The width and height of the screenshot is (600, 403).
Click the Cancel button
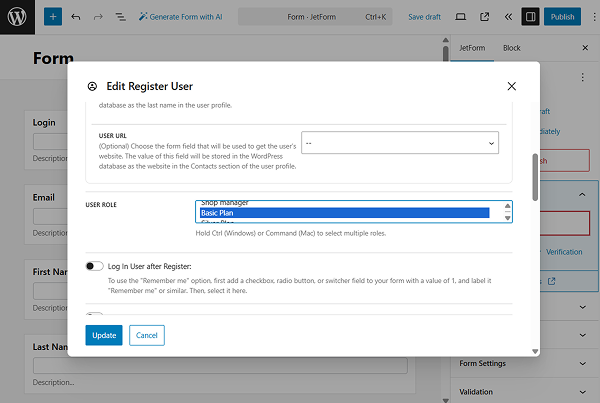coord(147,335)
